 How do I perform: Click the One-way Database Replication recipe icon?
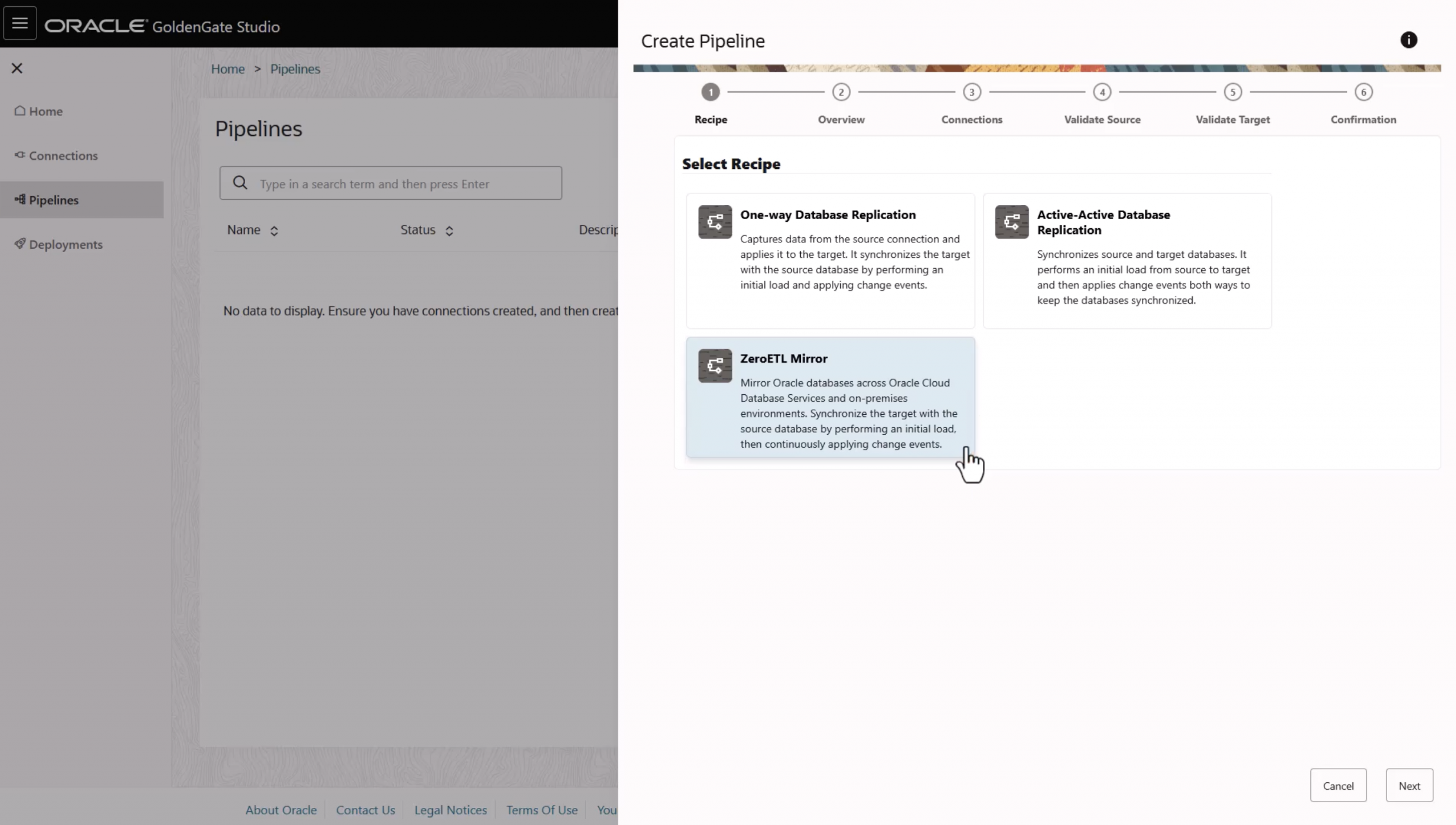[x=714, y=221]
